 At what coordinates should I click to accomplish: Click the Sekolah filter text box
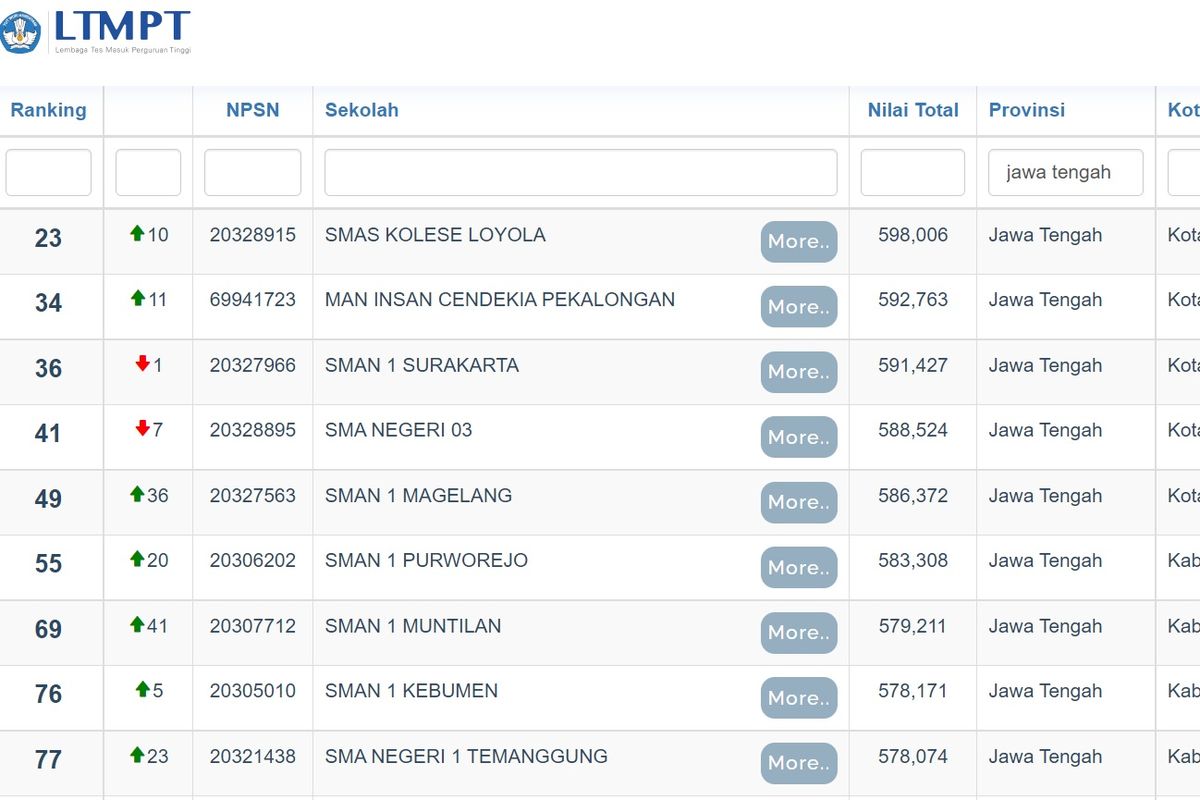(580, 172)
